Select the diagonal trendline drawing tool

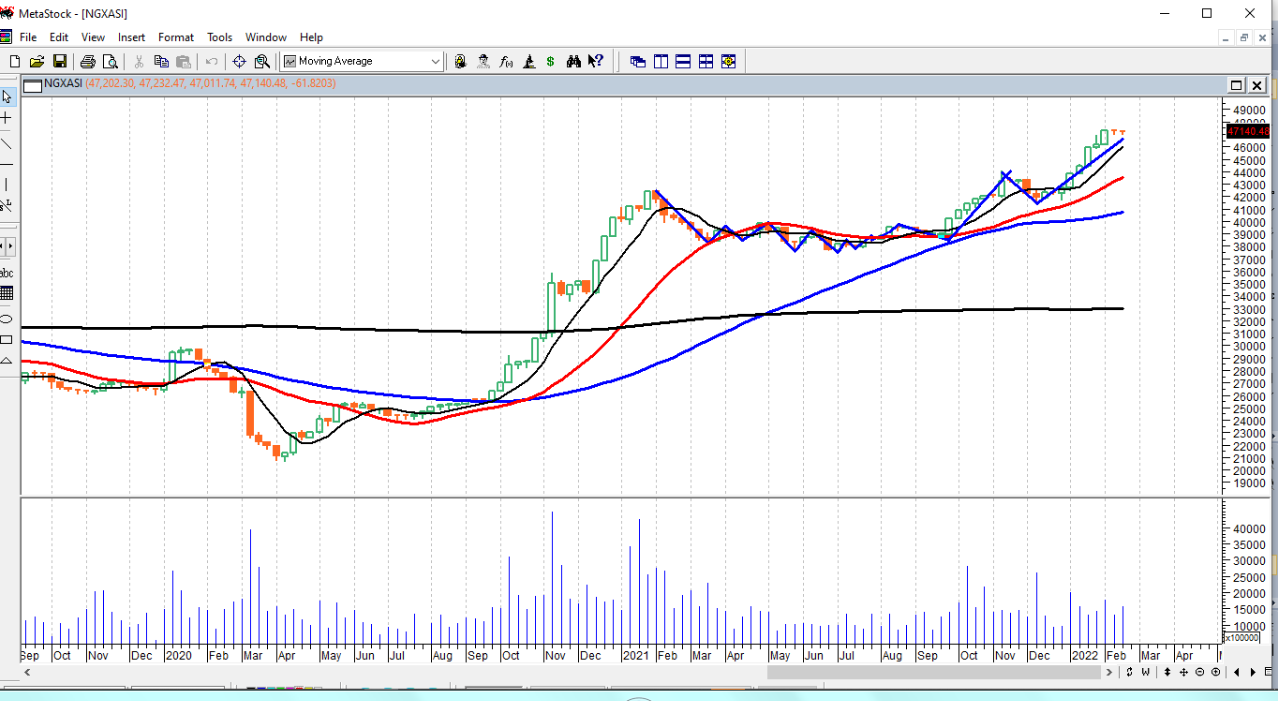click(6, 142)
